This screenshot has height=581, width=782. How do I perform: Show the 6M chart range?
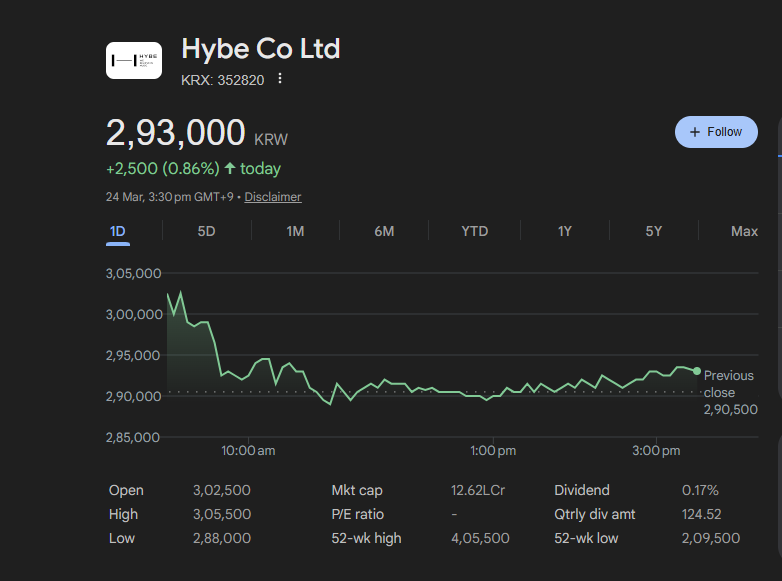coord(384,231)
